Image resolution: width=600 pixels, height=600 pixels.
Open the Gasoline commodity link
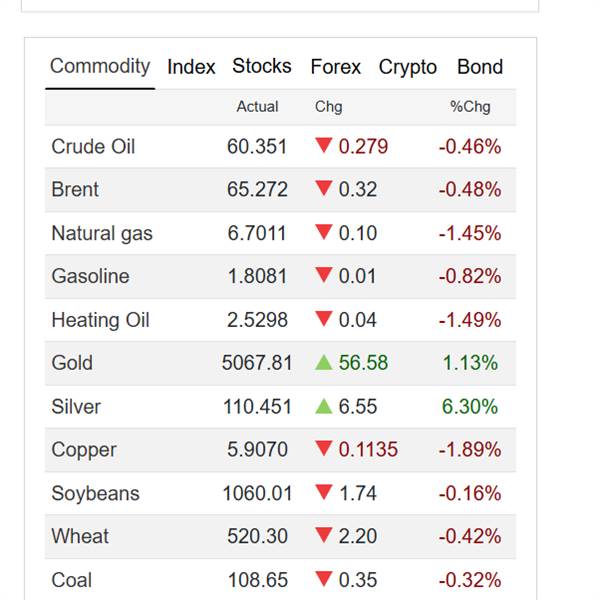click(90, 276)
